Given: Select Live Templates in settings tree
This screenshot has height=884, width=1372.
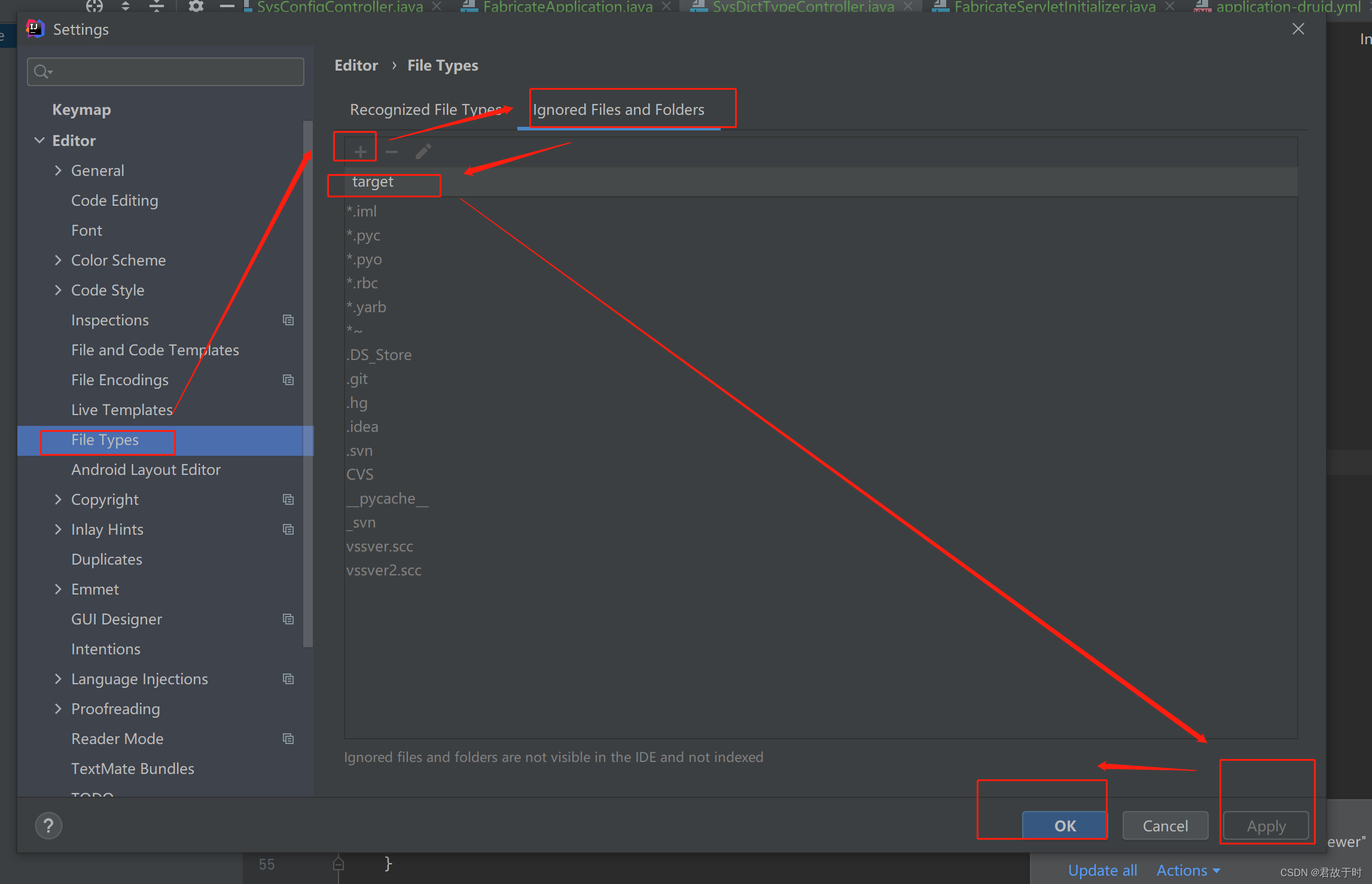Looking at the screenshot, I should click(x=122, y=410).
